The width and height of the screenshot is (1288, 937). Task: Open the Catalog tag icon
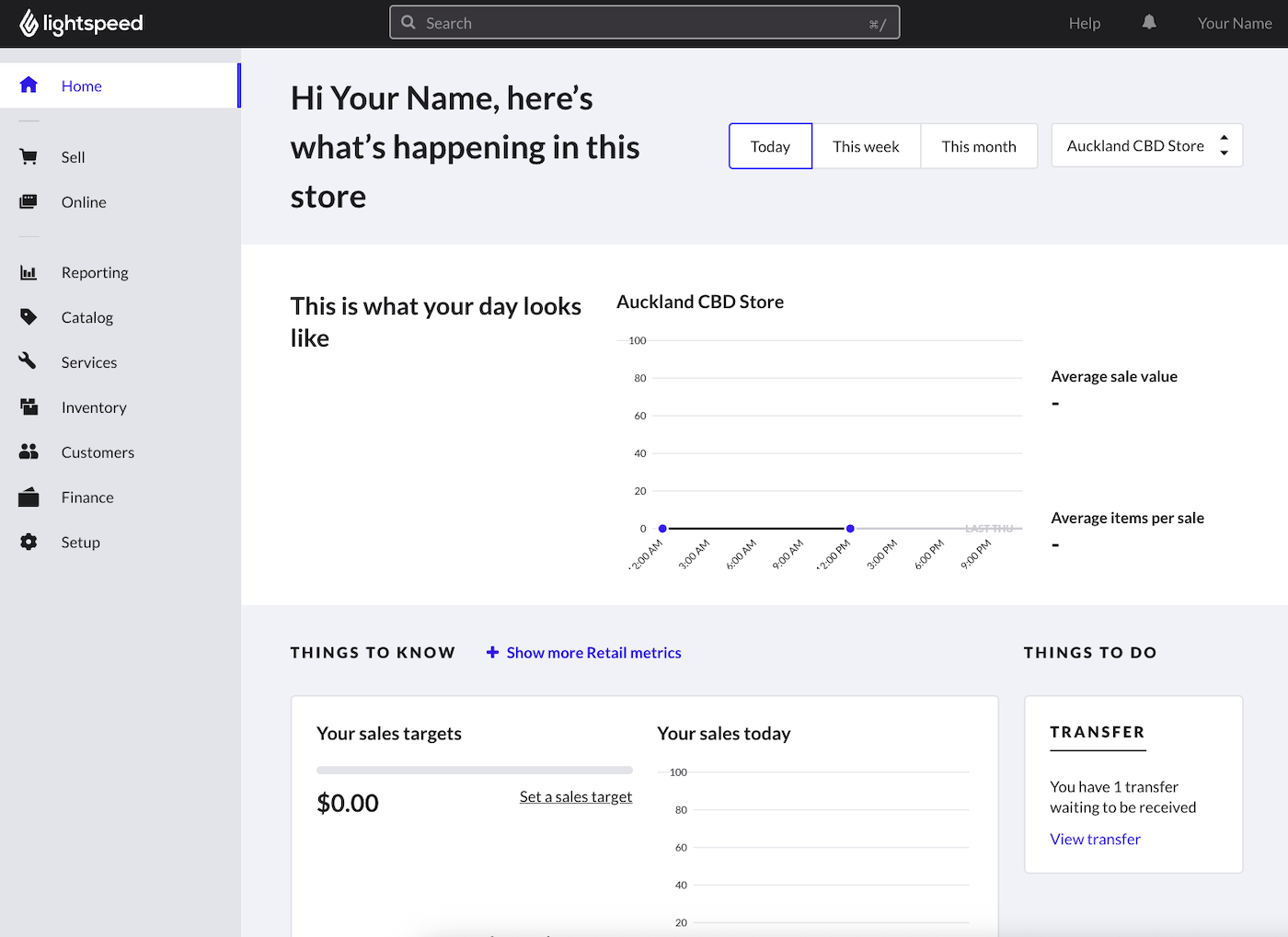click(29, 316)
